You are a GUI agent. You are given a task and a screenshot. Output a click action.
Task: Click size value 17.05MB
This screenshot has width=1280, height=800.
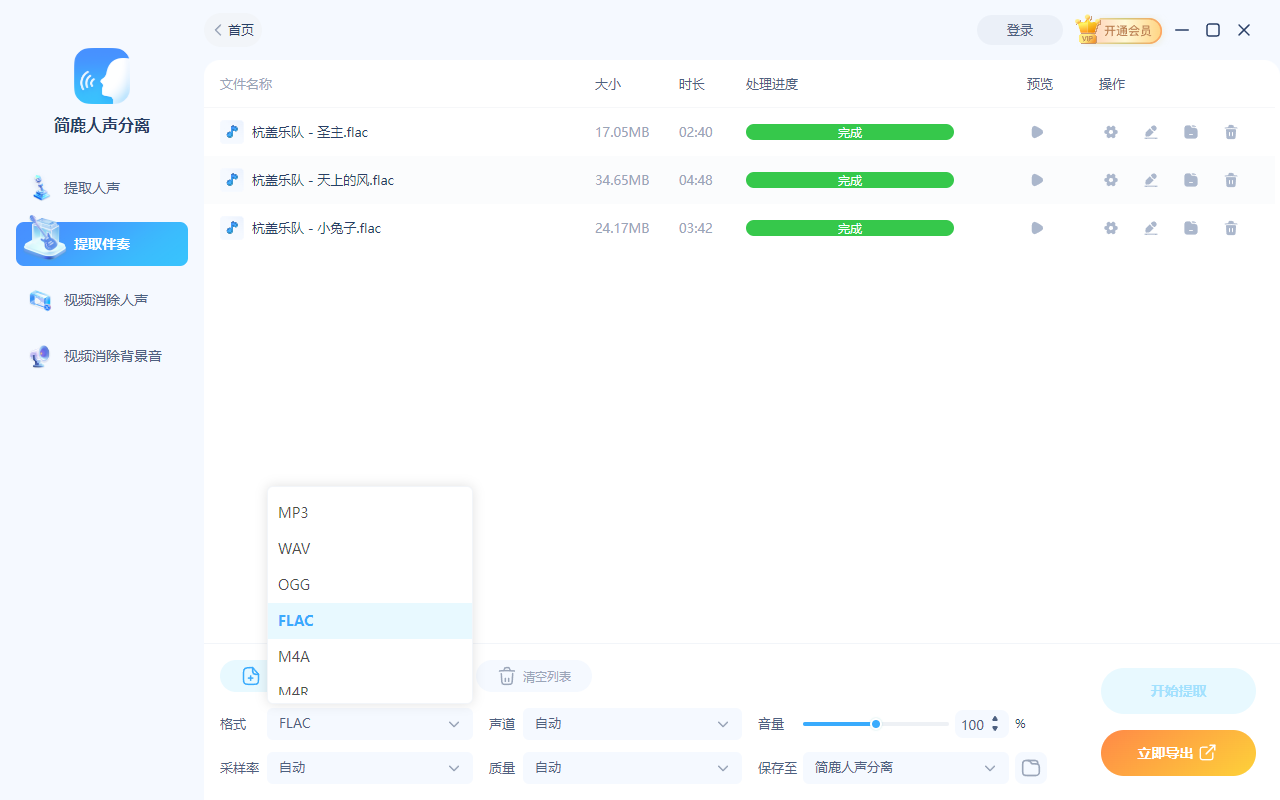click(622, 132)
